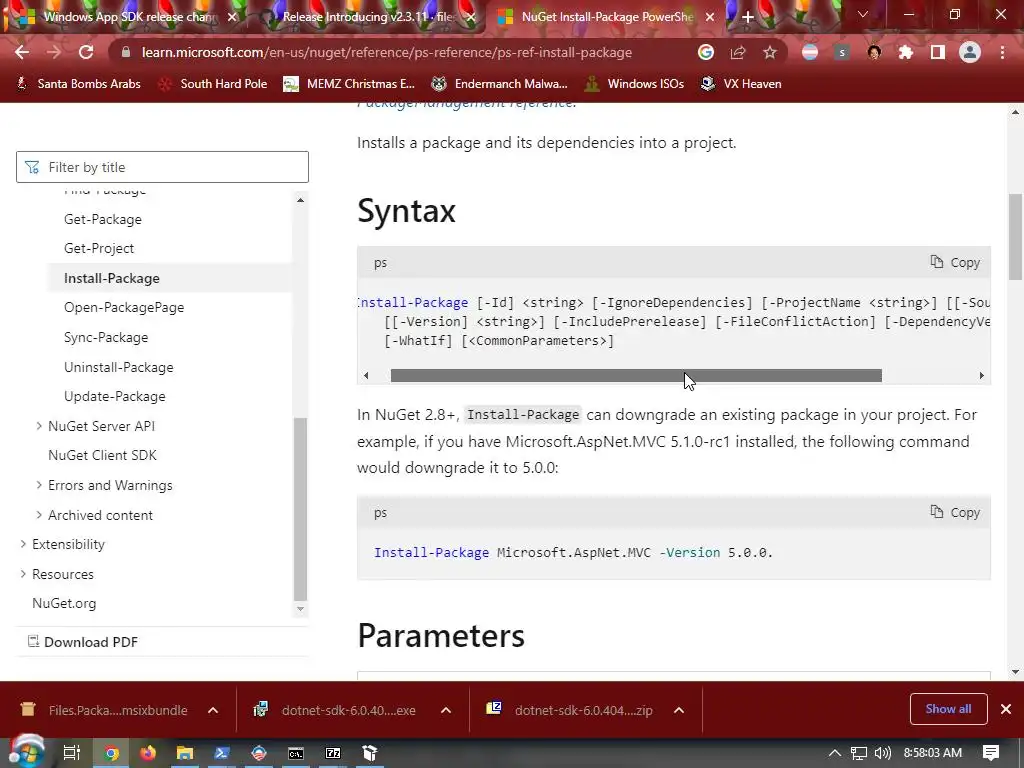Open File Explorer from the taskbar
Screen dimensions: 1024x768
185,753
